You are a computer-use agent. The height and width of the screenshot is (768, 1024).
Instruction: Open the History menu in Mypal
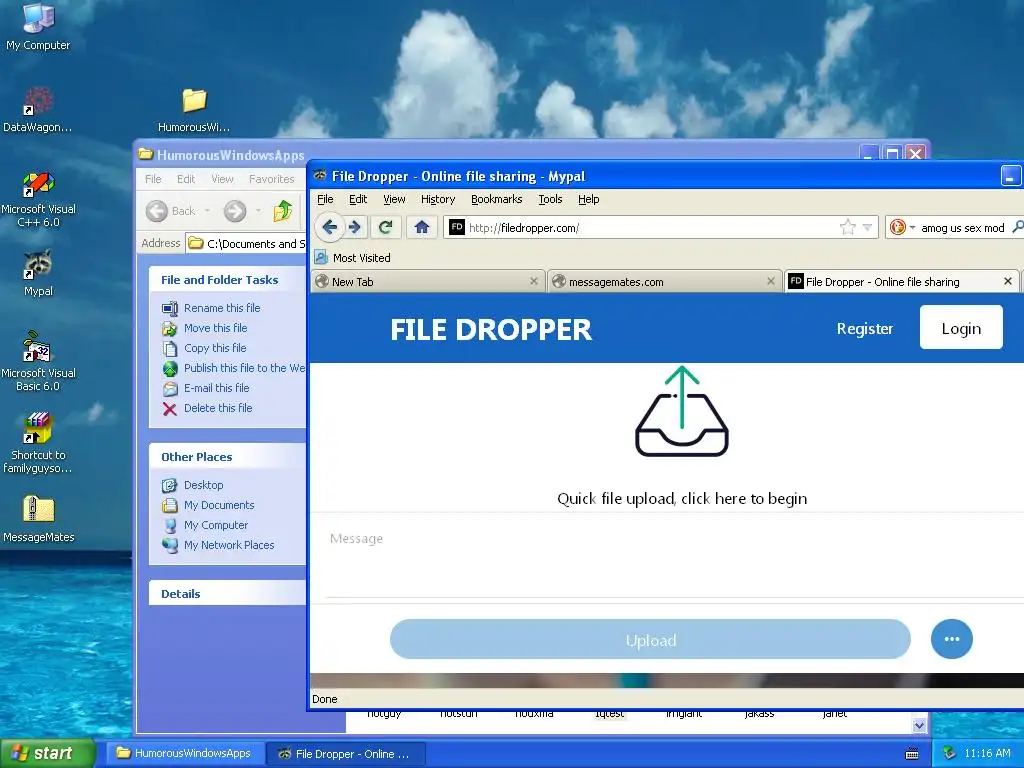(x=438, y=199)
